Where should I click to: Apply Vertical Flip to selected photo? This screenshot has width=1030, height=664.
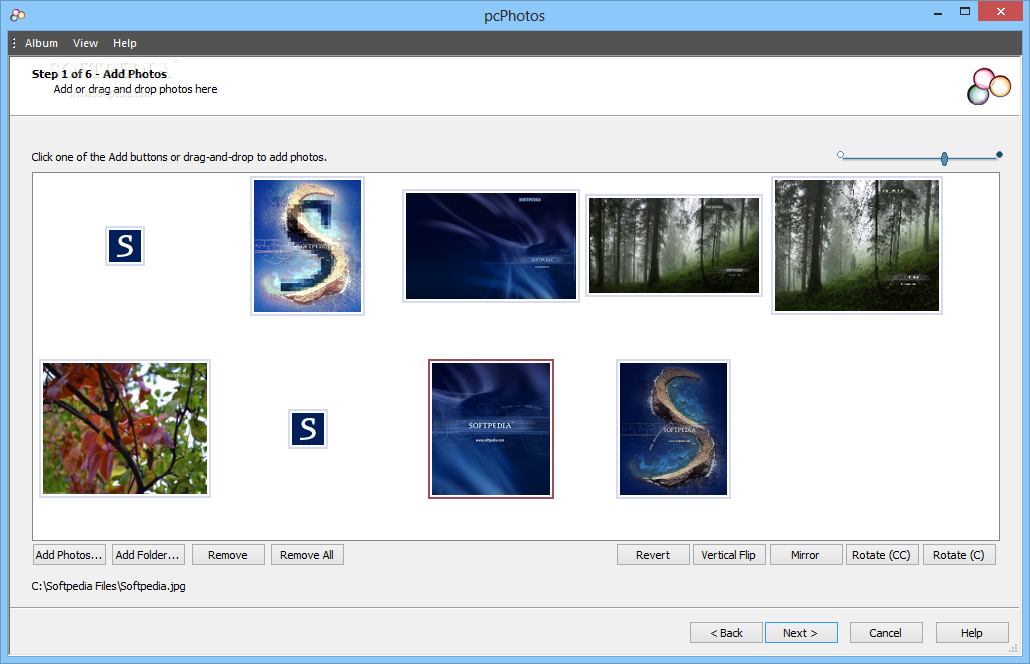click(728, 555)
